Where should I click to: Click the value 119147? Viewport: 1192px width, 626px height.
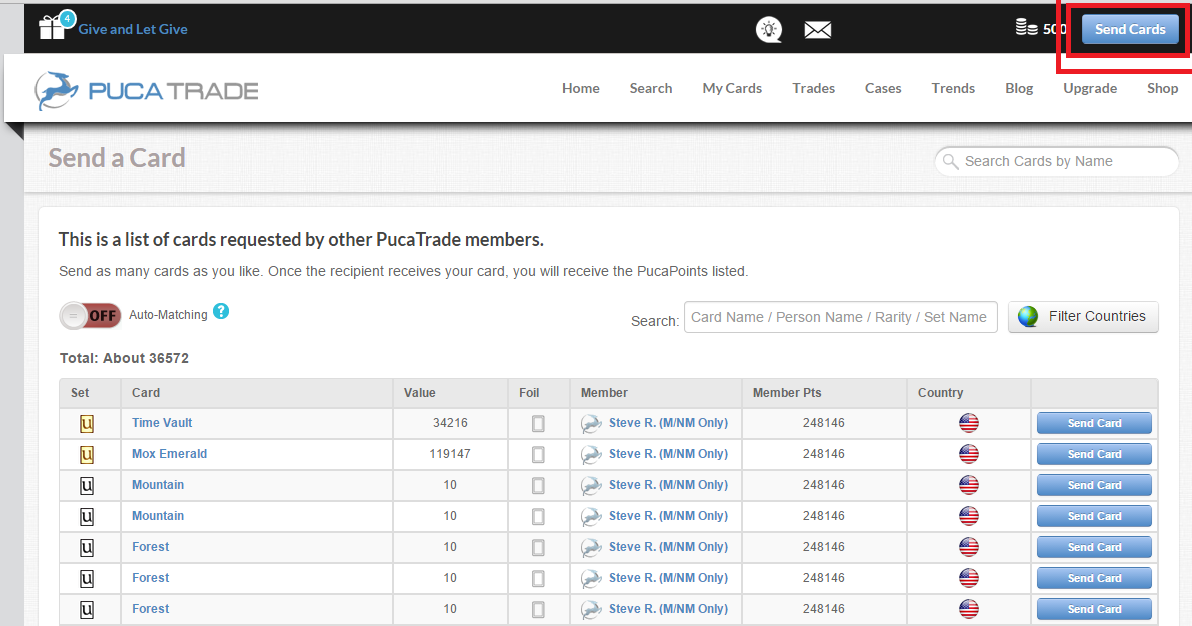click(450, 454)
